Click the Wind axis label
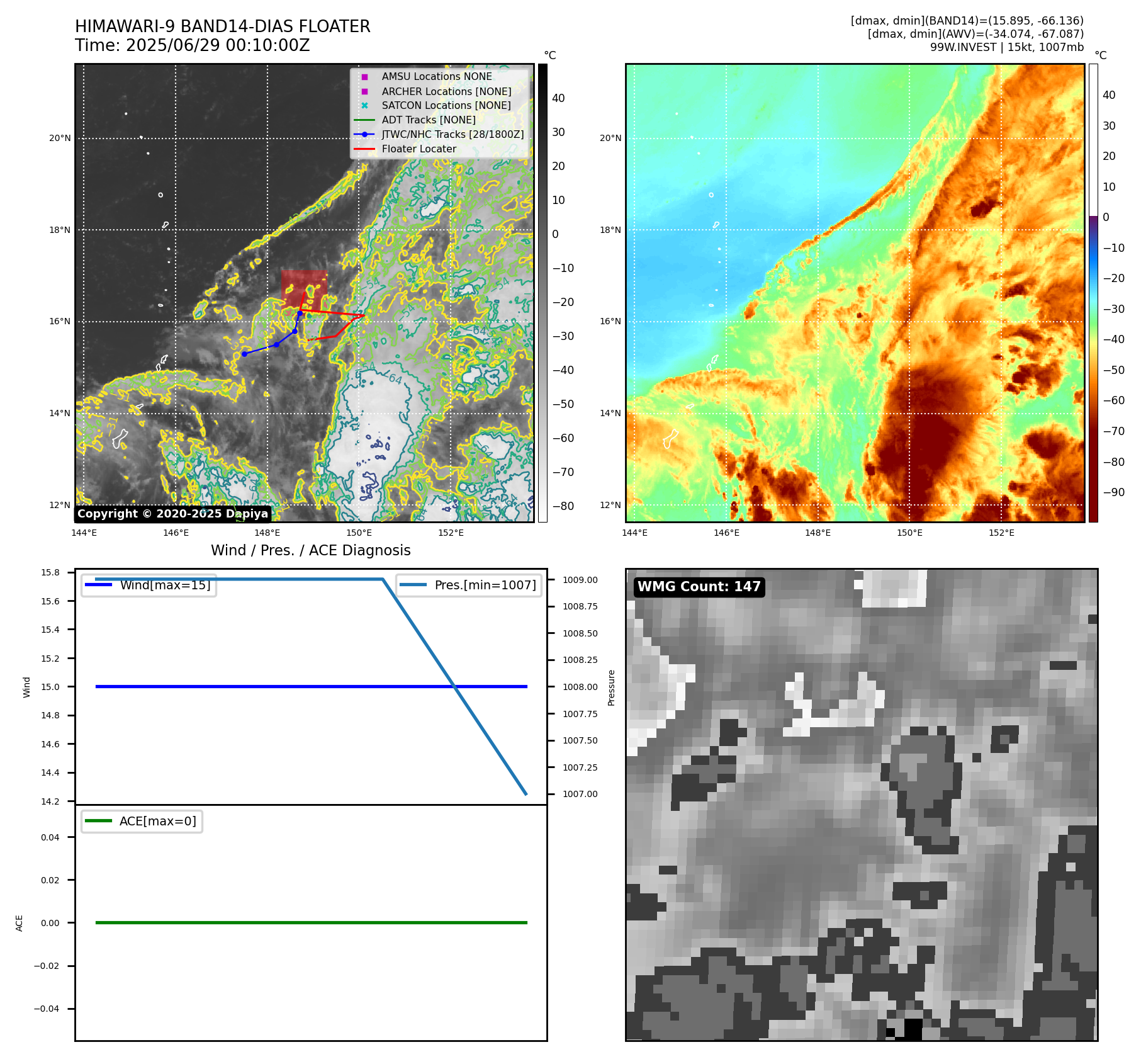 point(26,687)
